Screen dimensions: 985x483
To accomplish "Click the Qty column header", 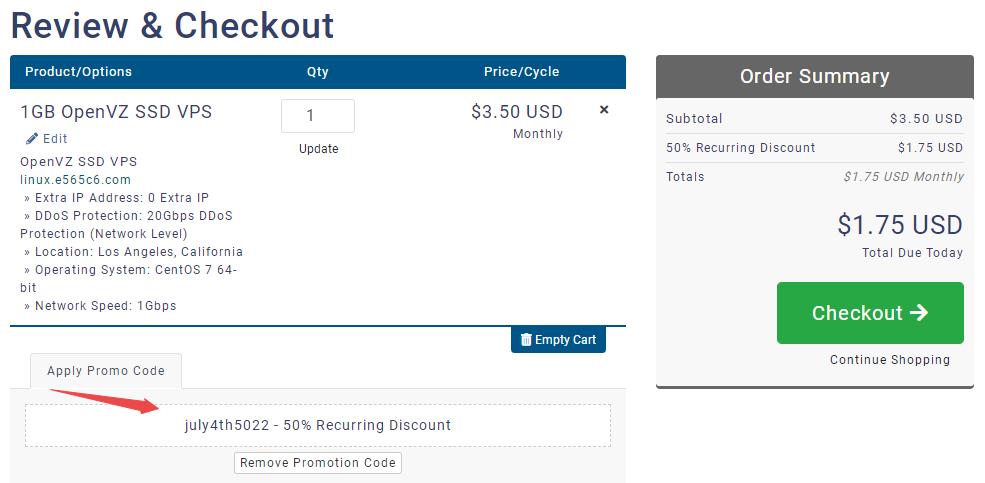I will pos(318,72).
